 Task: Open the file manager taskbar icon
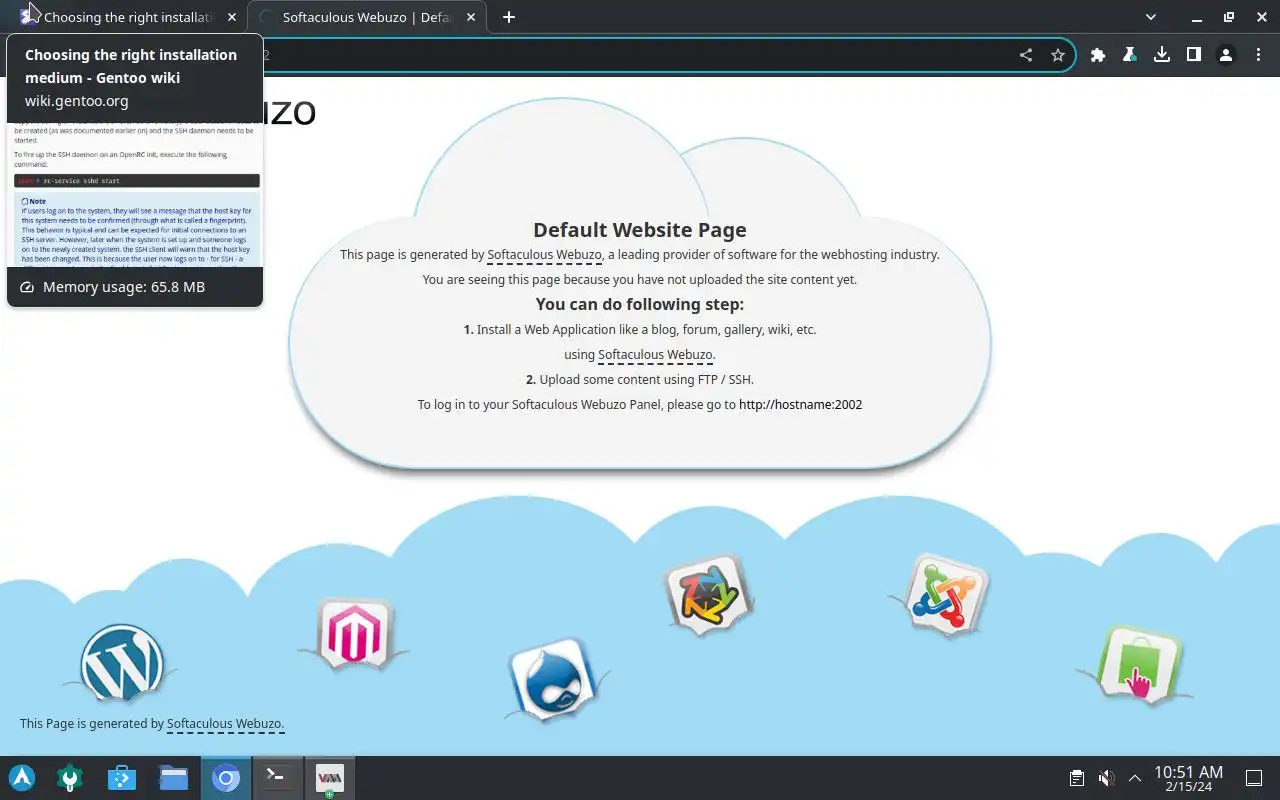click(174, 778)
